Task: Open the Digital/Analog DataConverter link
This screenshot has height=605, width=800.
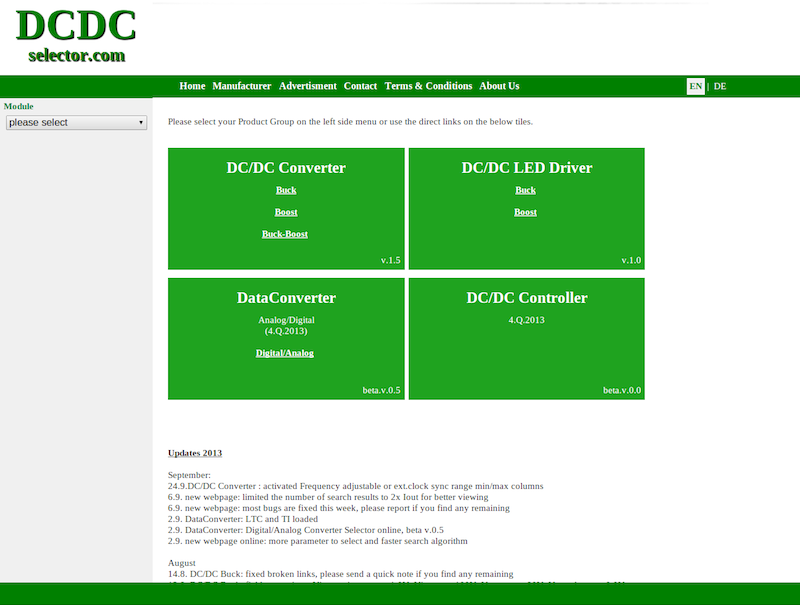Action: [x=285, y=353]
